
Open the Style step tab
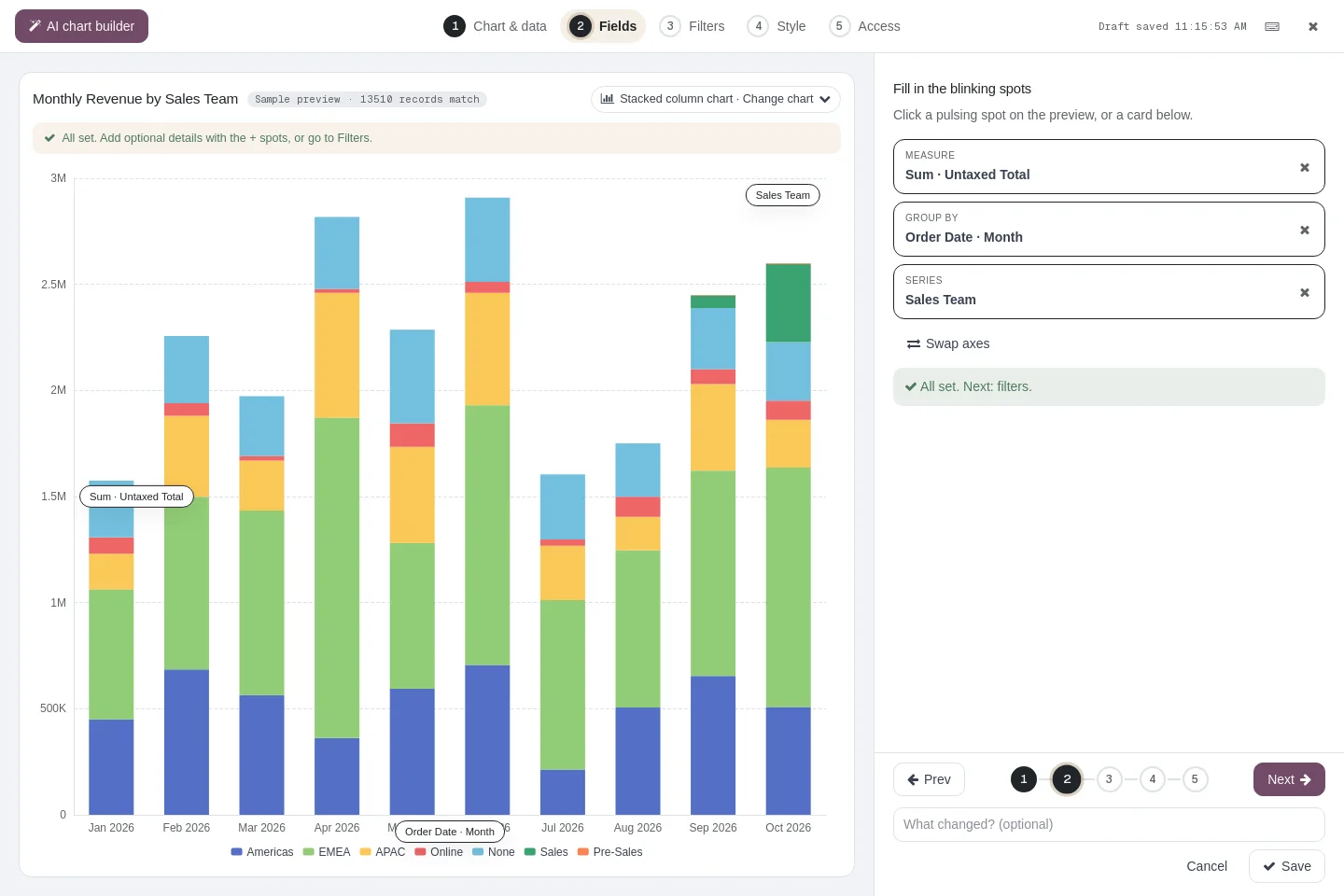point(777,26)
